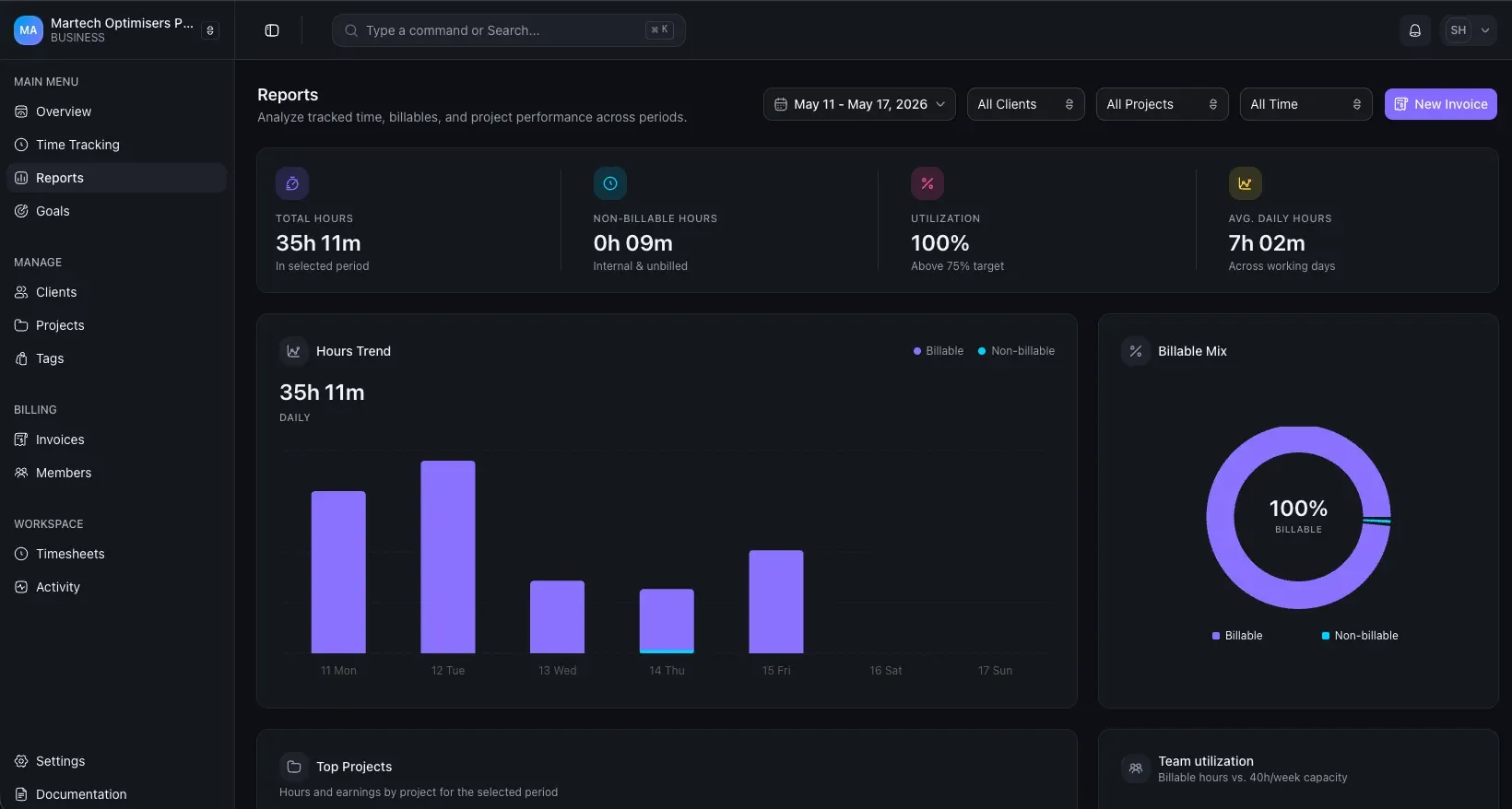
Task: Select Reports in sidebar
Action: point(116,178)
